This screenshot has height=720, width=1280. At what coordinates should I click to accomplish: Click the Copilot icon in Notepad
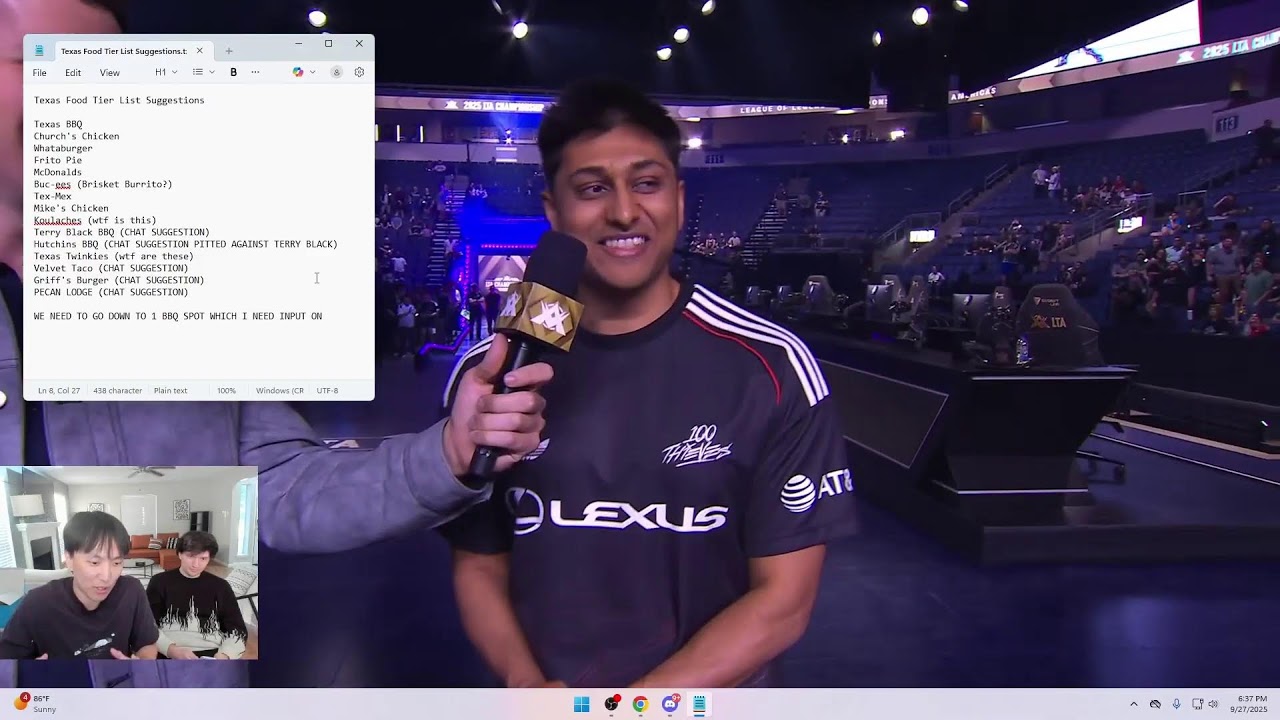(298, 72)
